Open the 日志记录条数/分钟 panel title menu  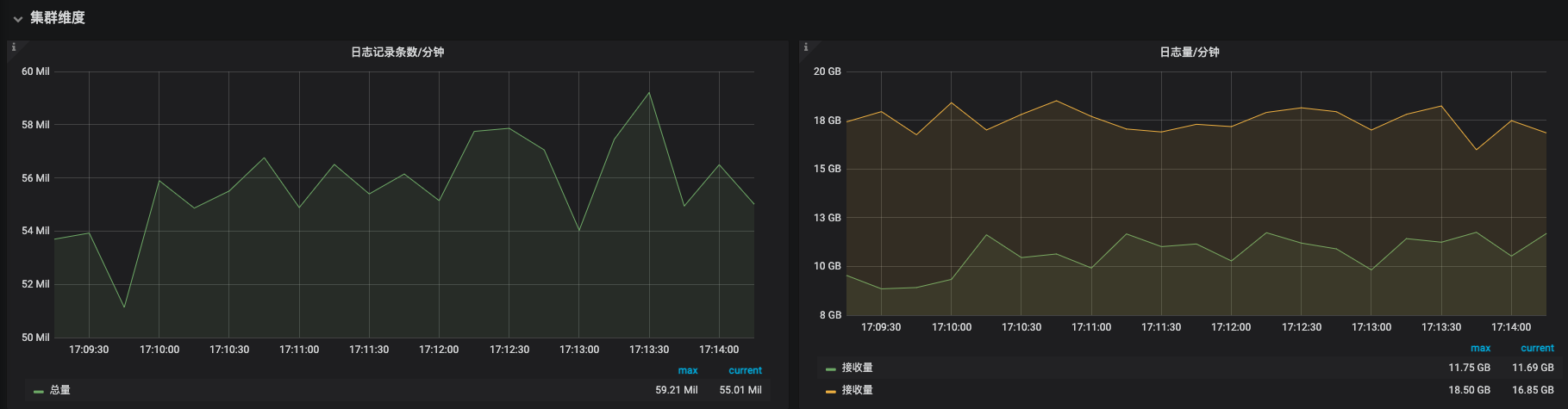point(397,53)
